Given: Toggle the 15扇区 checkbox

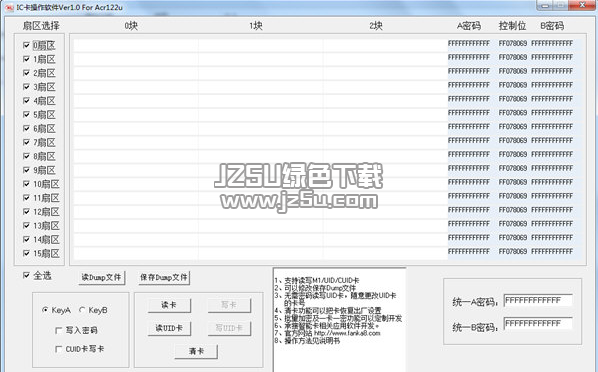Looking at the screenshot, I should (26, 253).
